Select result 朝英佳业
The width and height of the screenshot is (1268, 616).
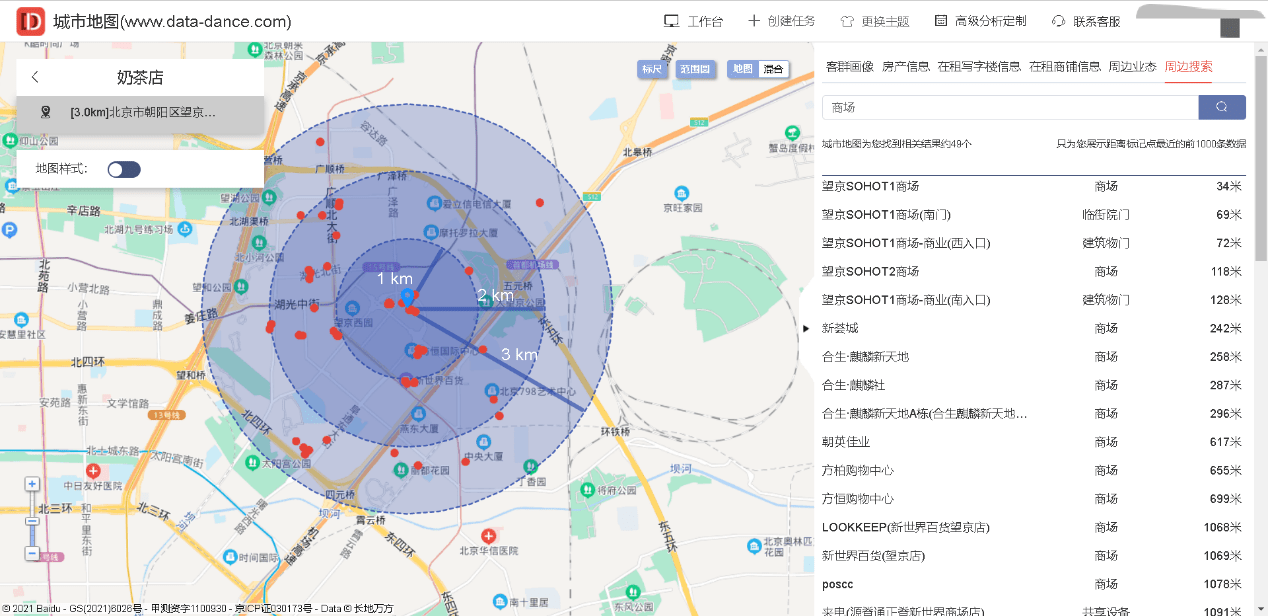pyautogui.click(x=1032, y=442)
